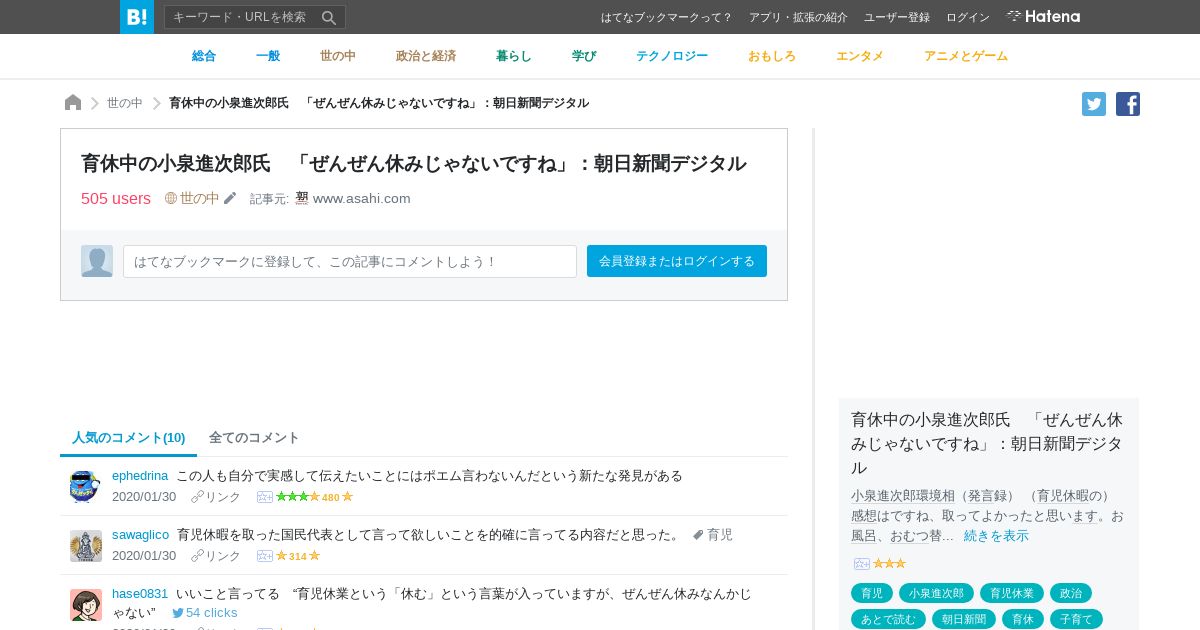1200x630 pixels.
Task: Click the asahi.com favicon icon
Action: [x=302, y=198]
